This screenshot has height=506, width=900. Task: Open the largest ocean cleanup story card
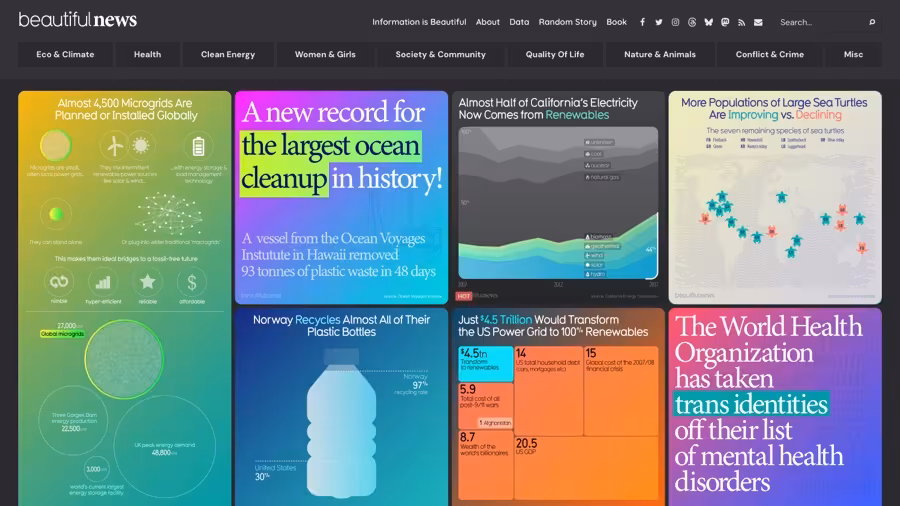(342, 197)
